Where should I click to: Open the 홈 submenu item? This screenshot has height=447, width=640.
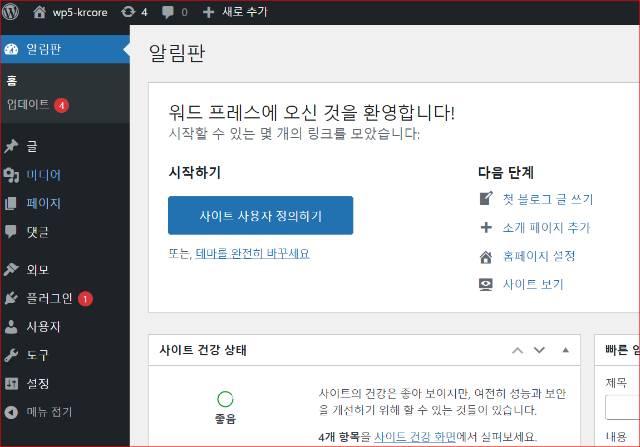click(12, 80)
